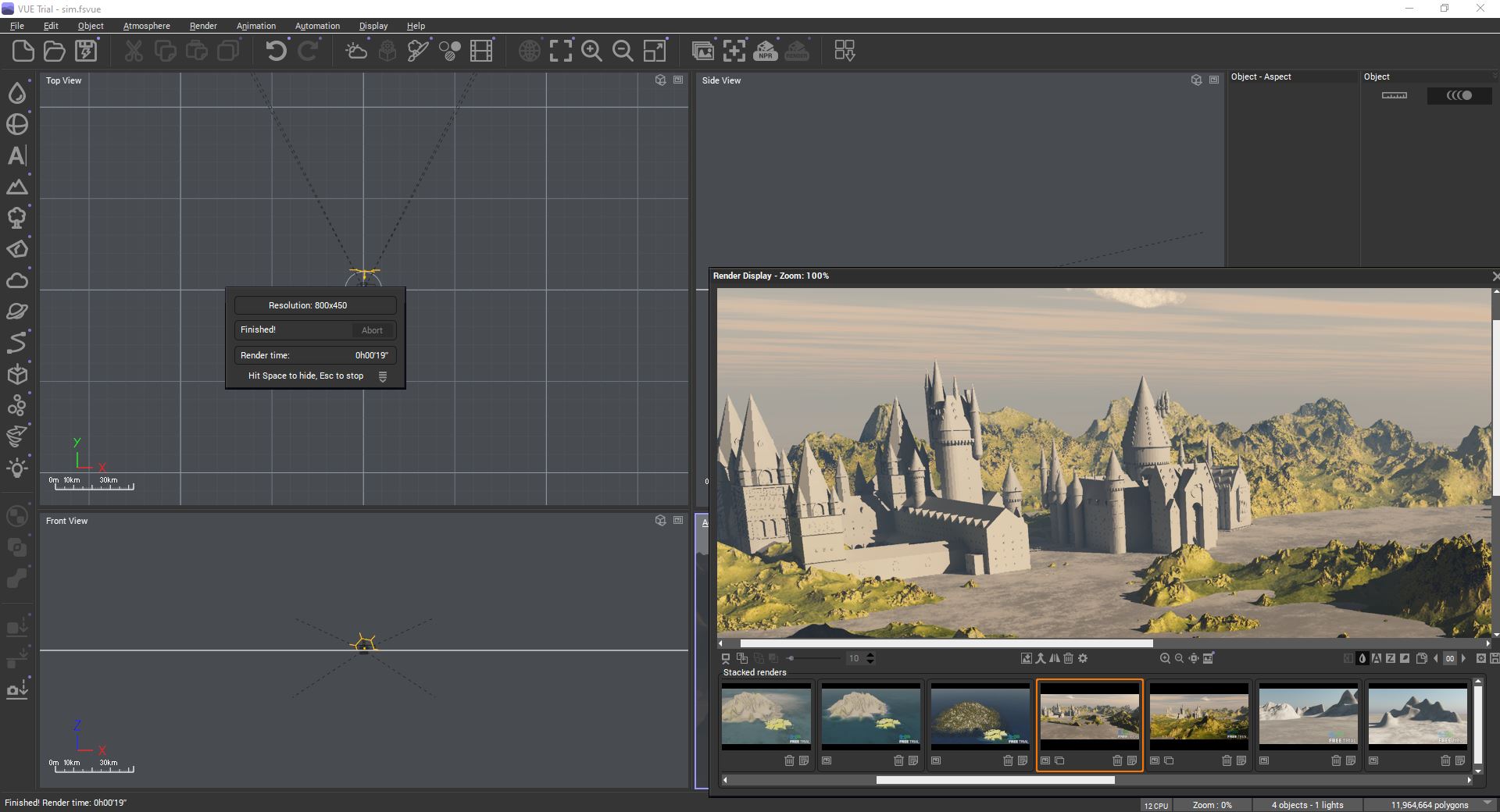Add a plant with the tree icon

(x=17, y=218)
